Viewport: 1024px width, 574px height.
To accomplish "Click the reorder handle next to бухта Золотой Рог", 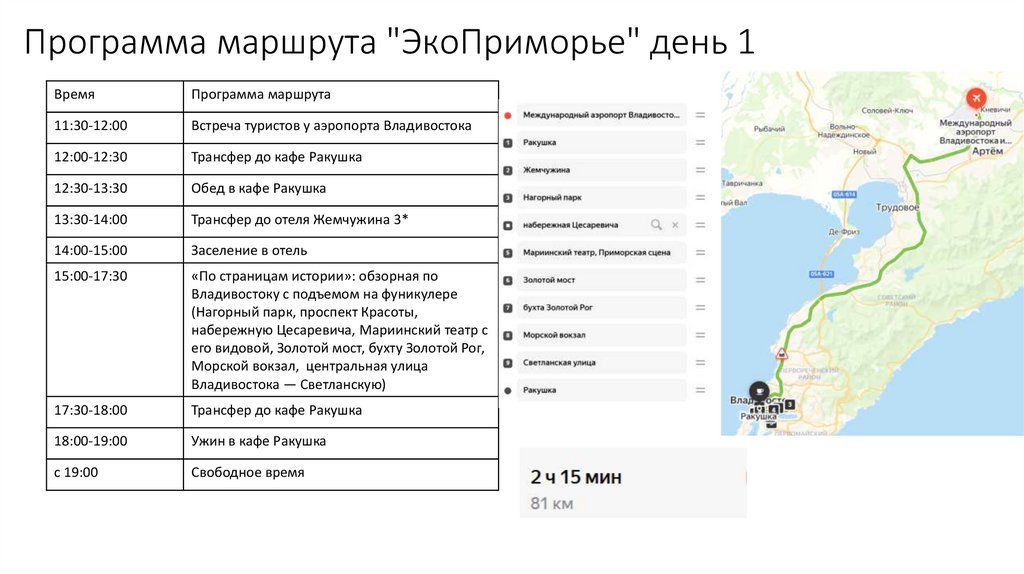I will click(x=700, y=308).
